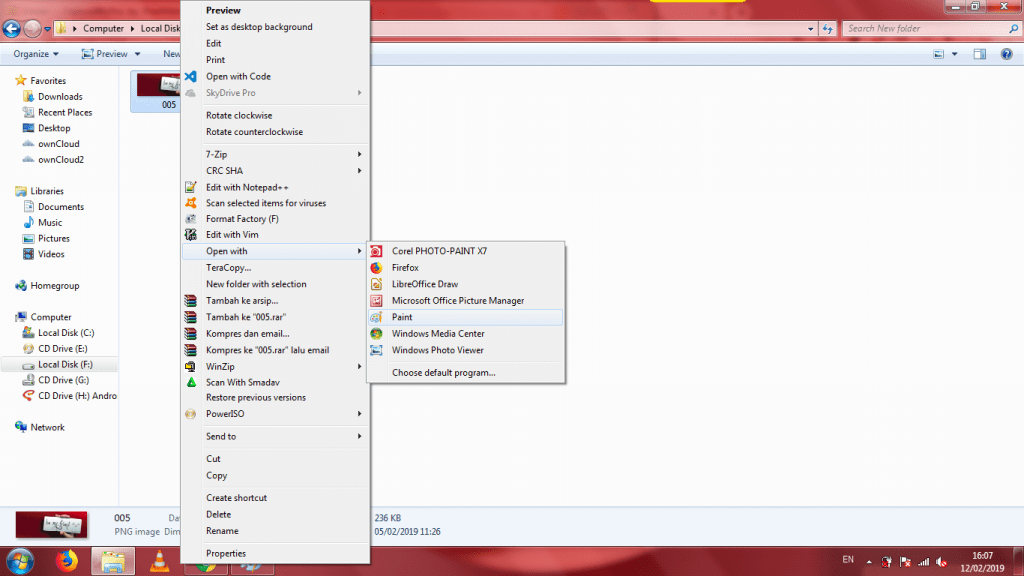Click the Explorer back arrow button

(12, 29)
